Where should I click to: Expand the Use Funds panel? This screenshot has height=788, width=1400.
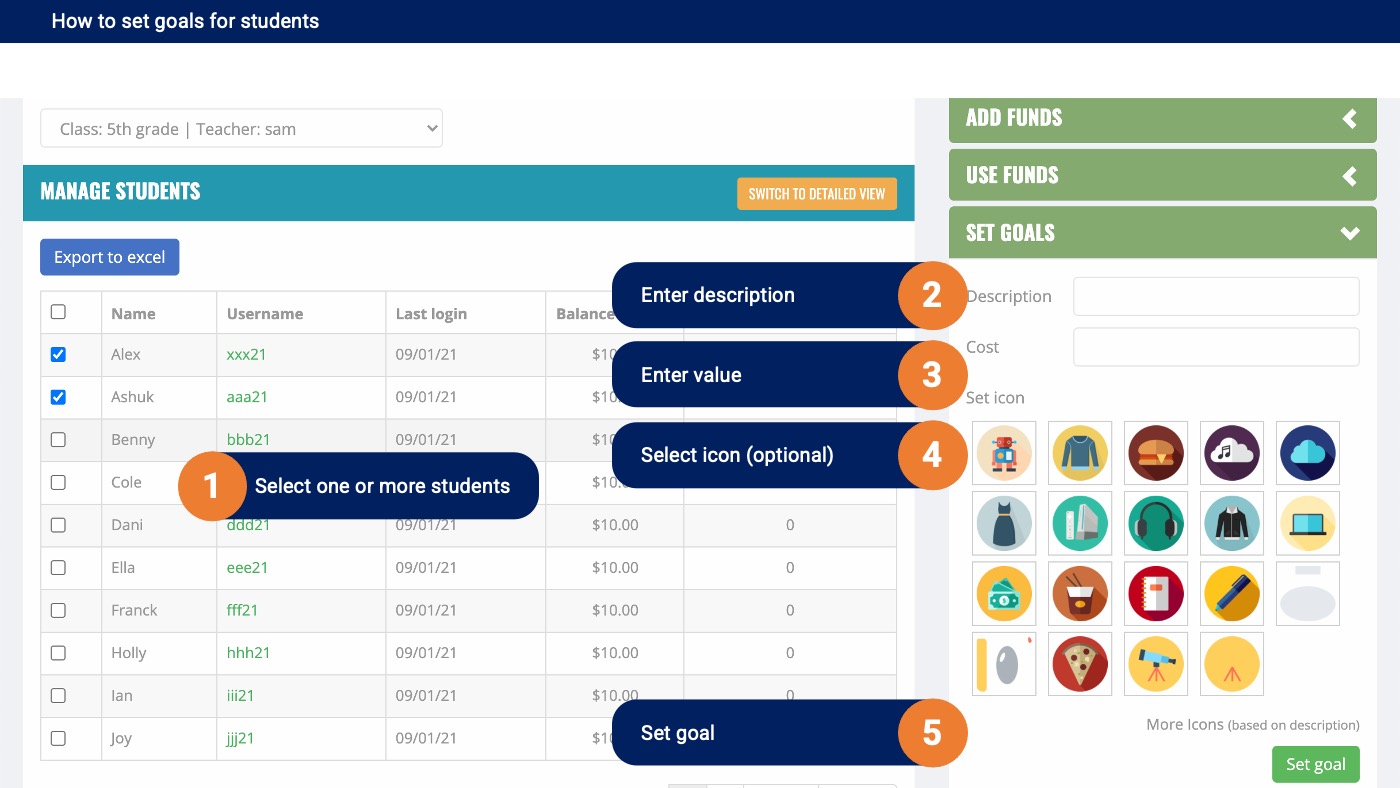(x=1162, y=175)
